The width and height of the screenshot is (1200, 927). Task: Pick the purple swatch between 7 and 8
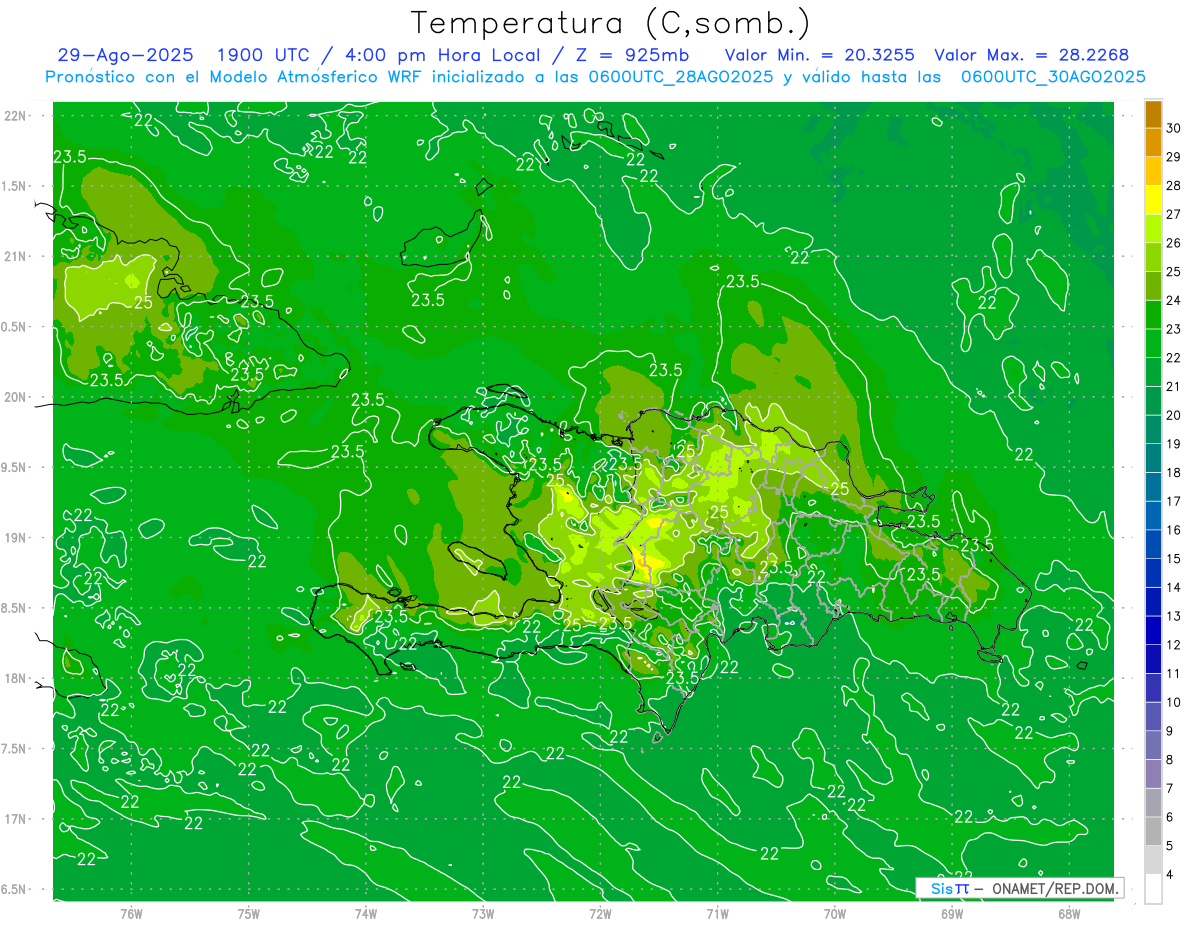pos(1154,774)
